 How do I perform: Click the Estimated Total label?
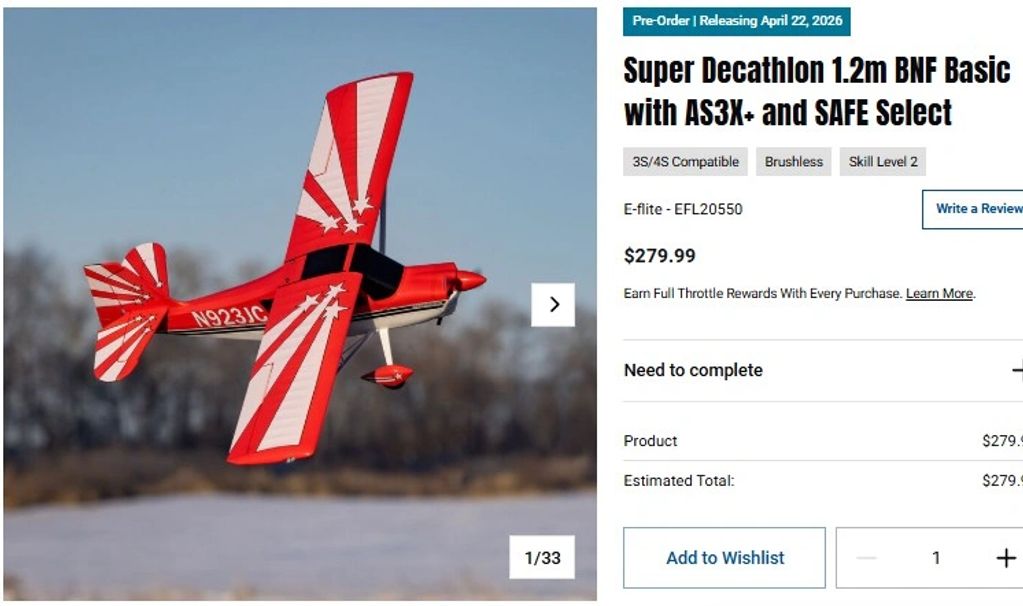679,481
